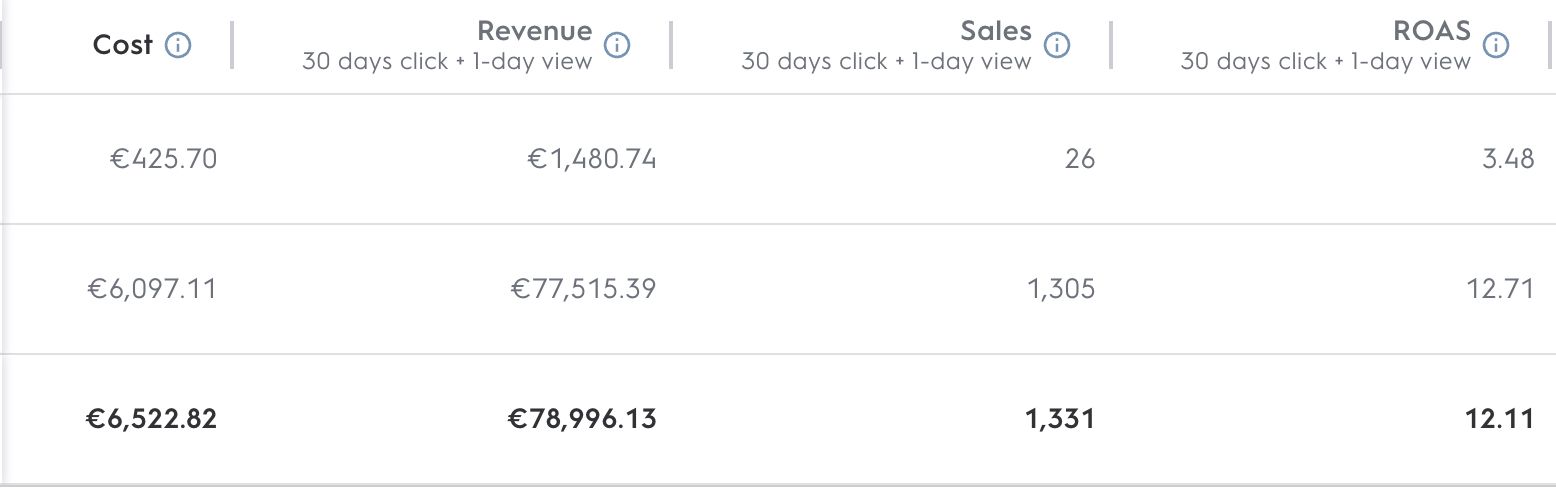Viewport: 1556px width, 492px height.
Task: Select the total cost €6,522.82
Action: [x=151, y=418]
